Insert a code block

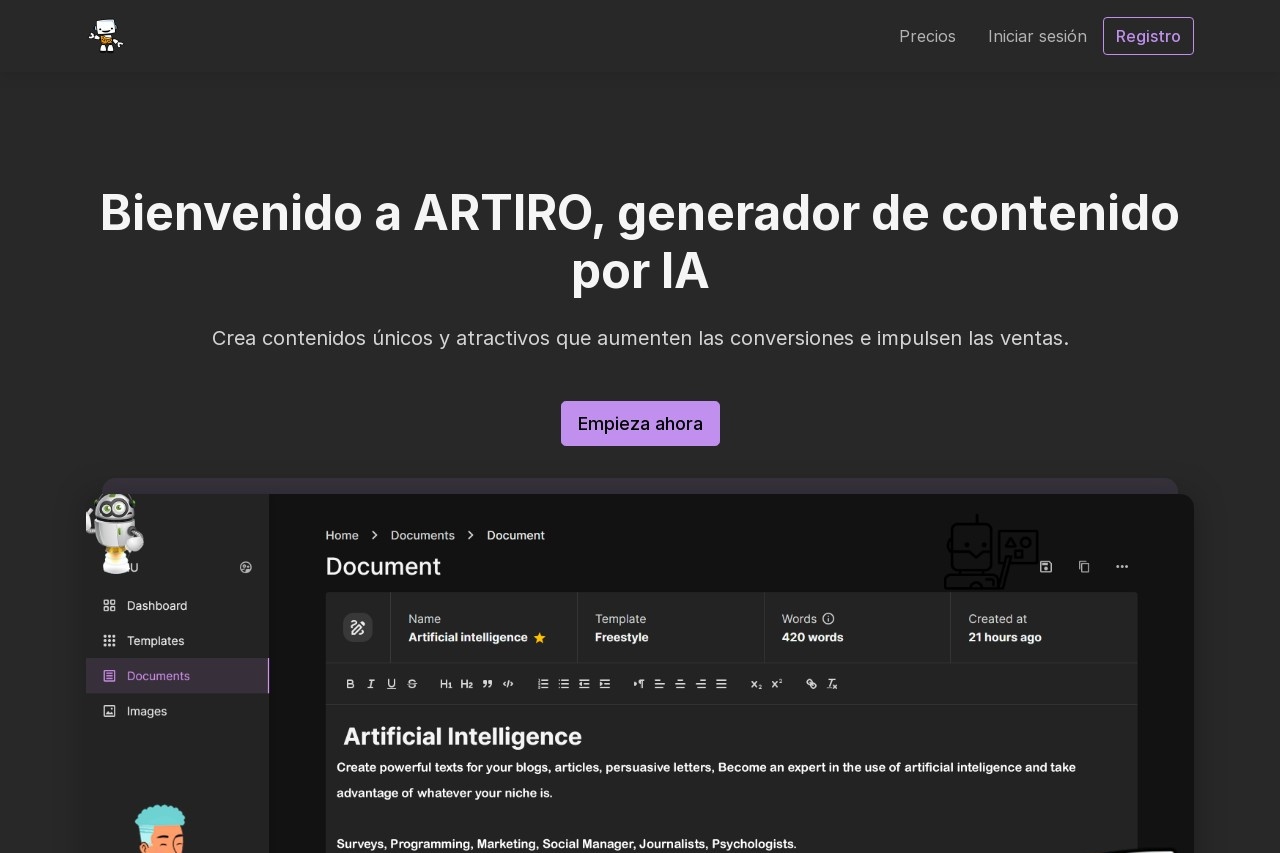point(508,684)
